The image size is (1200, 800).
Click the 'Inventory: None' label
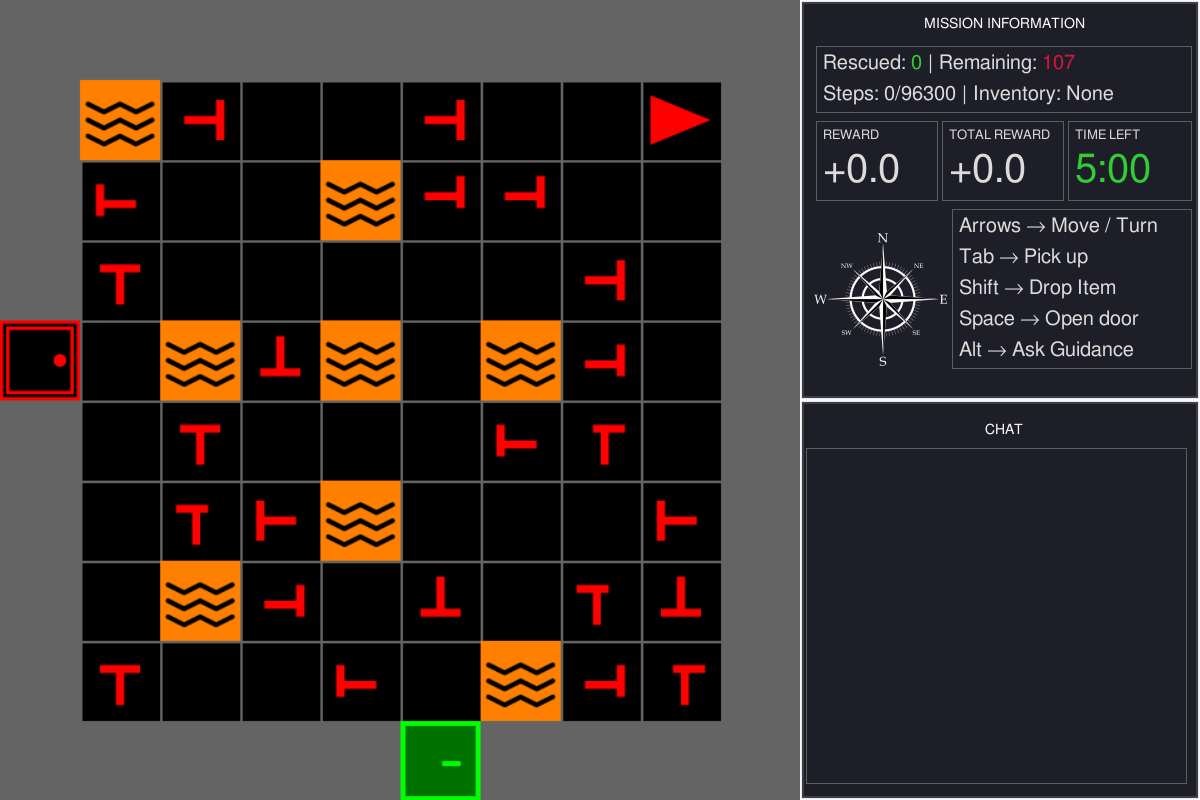click(x=1043, y=93)
